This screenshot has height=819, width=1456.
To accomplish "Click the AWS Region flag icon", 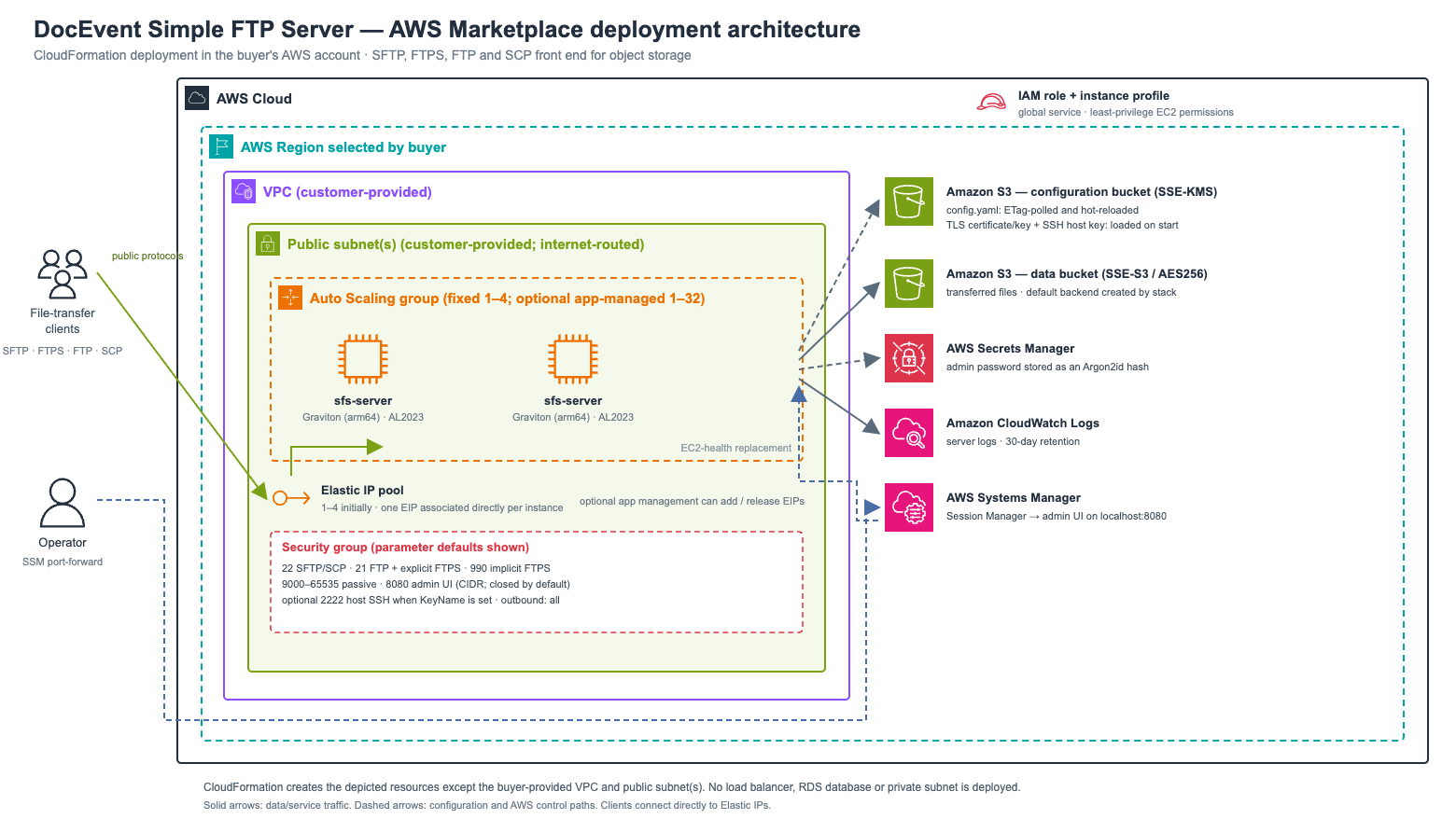I will (221, 146).
